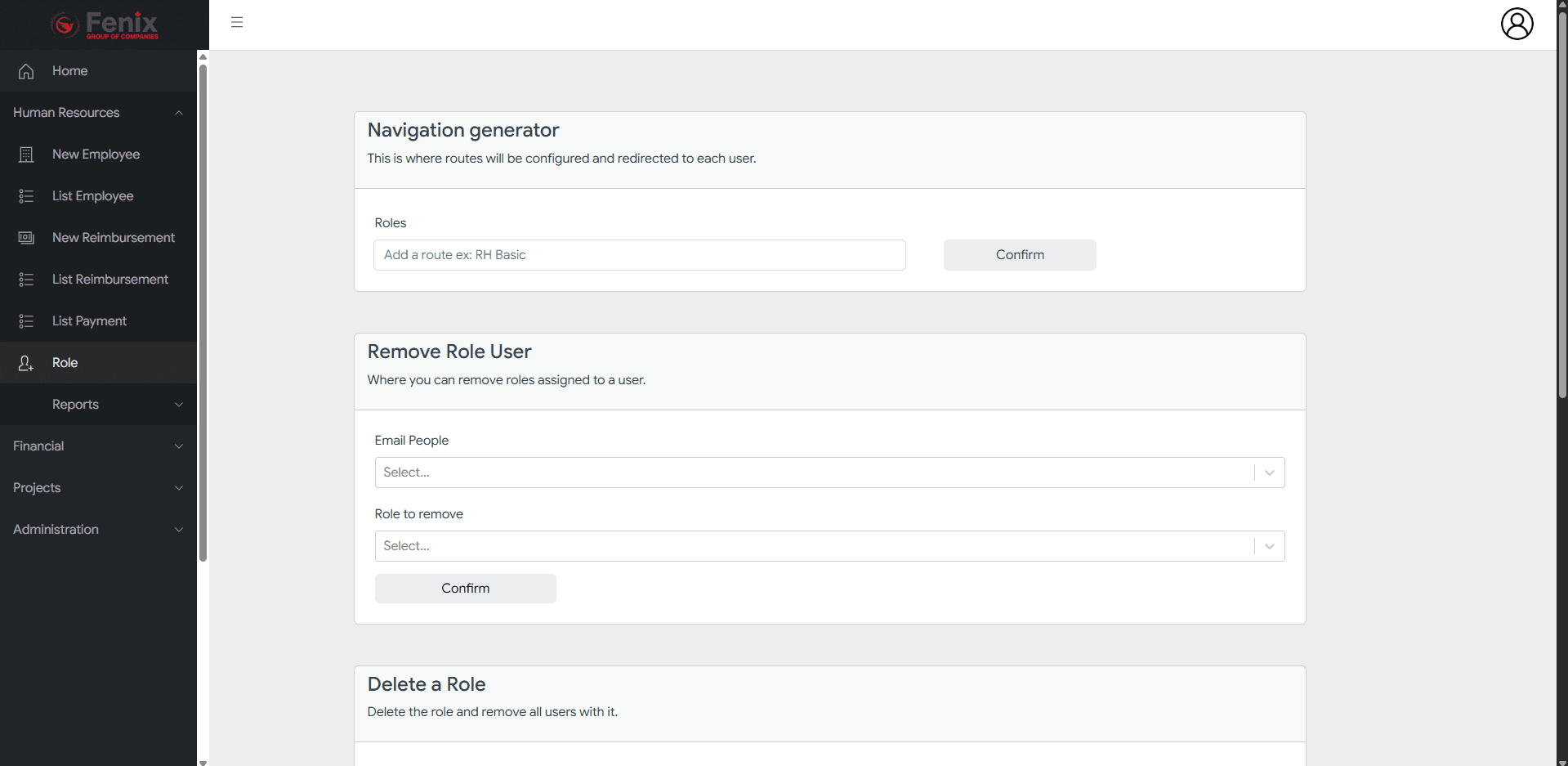Click the Remove Role User heading
Viewport: 1568px width, 766px height.
449,352
